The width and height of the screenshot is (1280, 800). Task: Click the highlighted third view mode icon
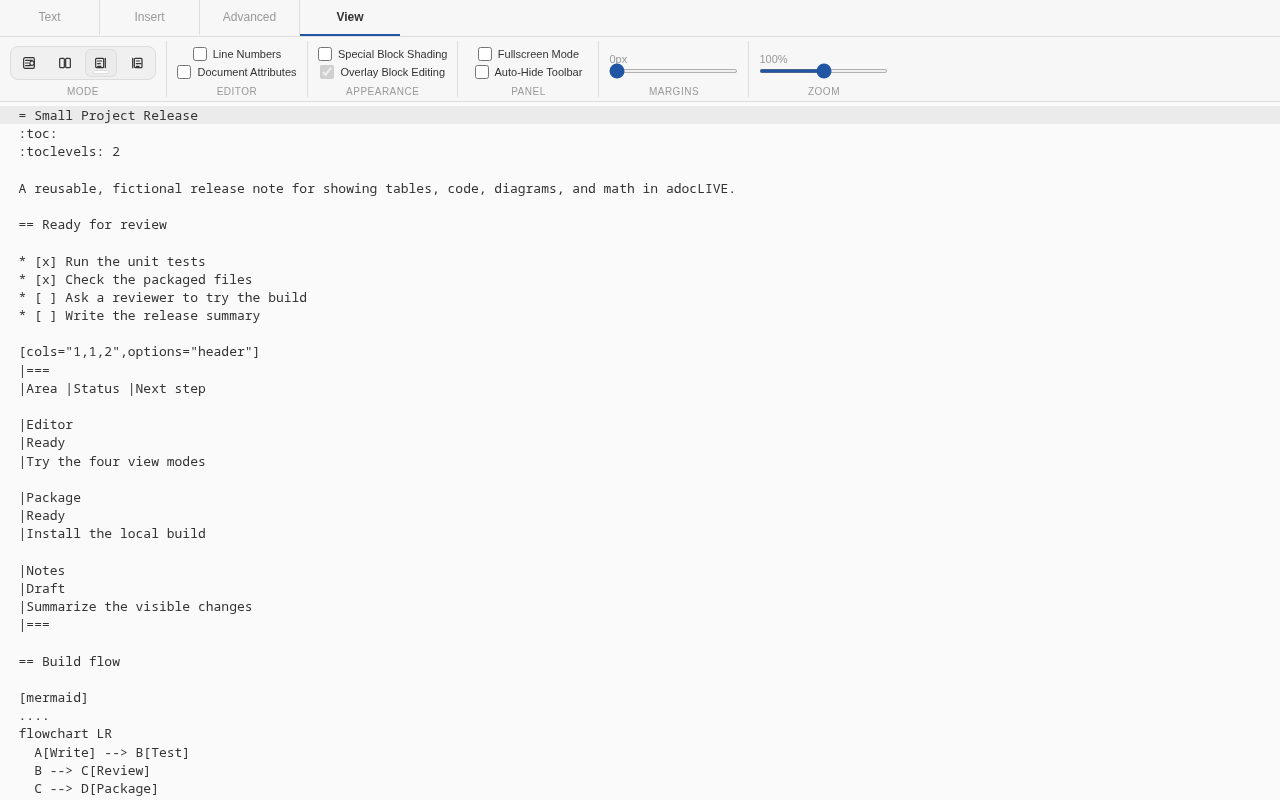pyautogui.click(x=101, y=63)
